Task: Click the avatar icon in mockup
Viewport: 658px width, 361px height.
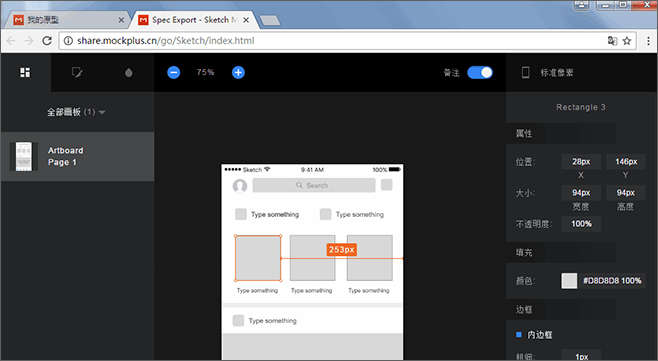Action: [x=240, y=186]
